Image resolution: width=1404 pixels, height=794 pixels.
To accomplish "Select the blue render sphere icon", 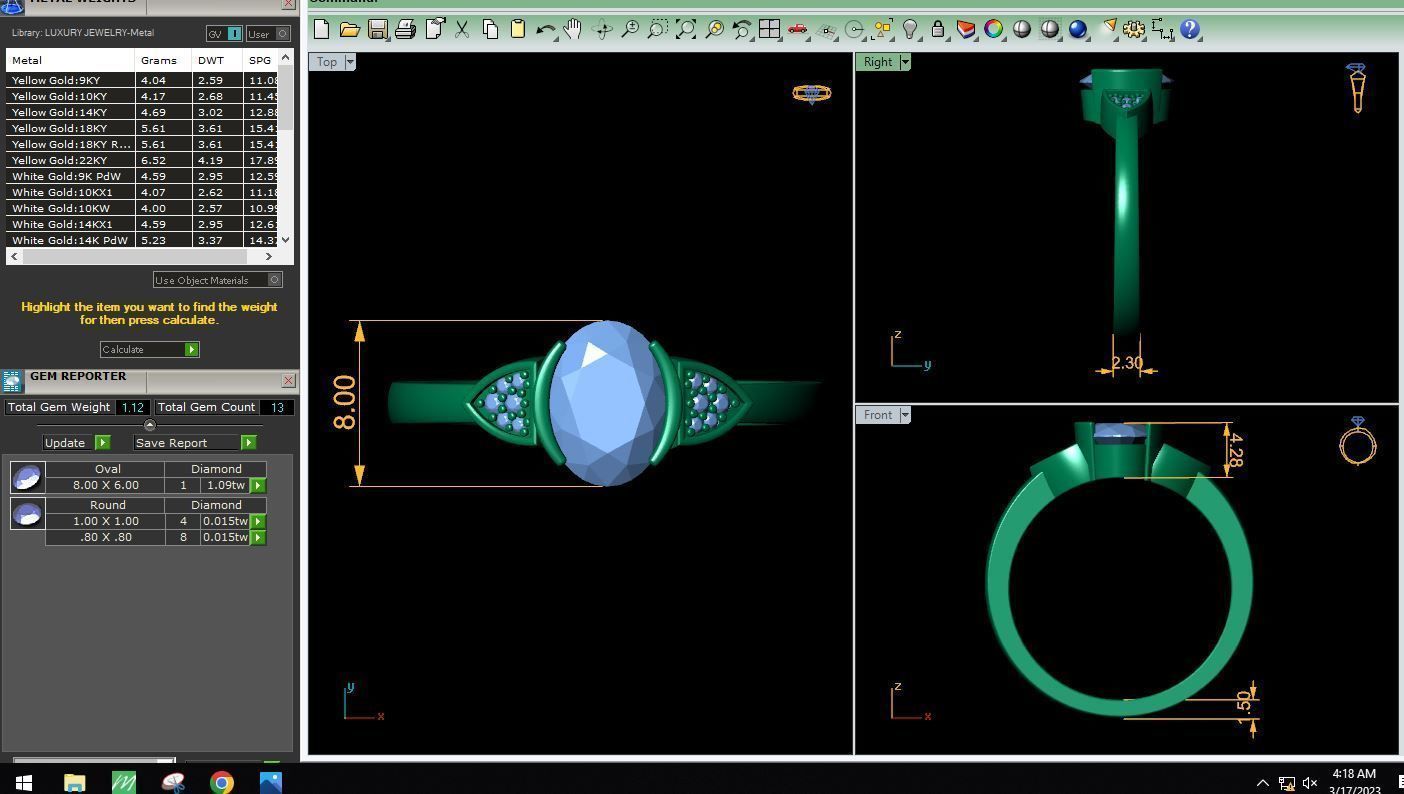I will pyautogui.click(x=1078, y=30).
